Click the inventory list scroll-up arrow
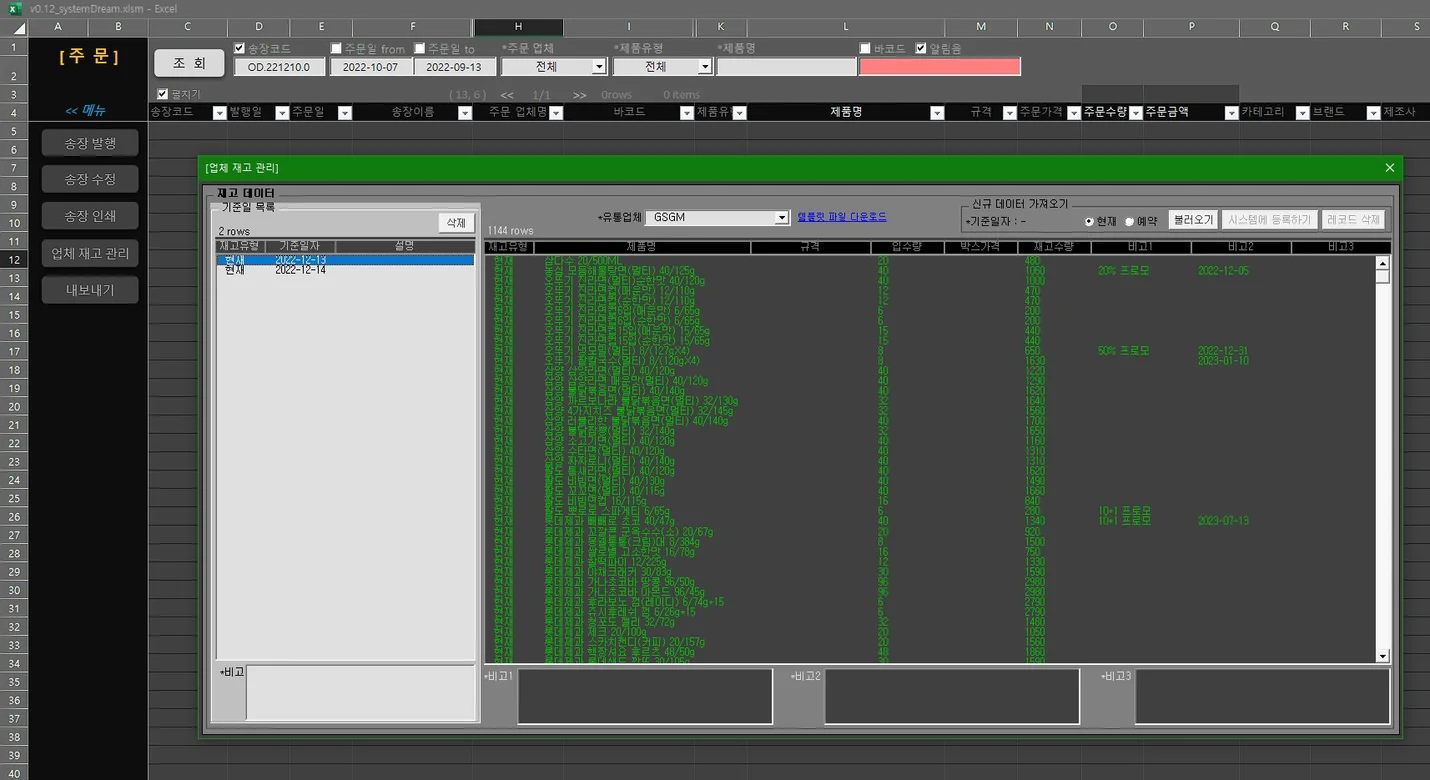 1383,263
